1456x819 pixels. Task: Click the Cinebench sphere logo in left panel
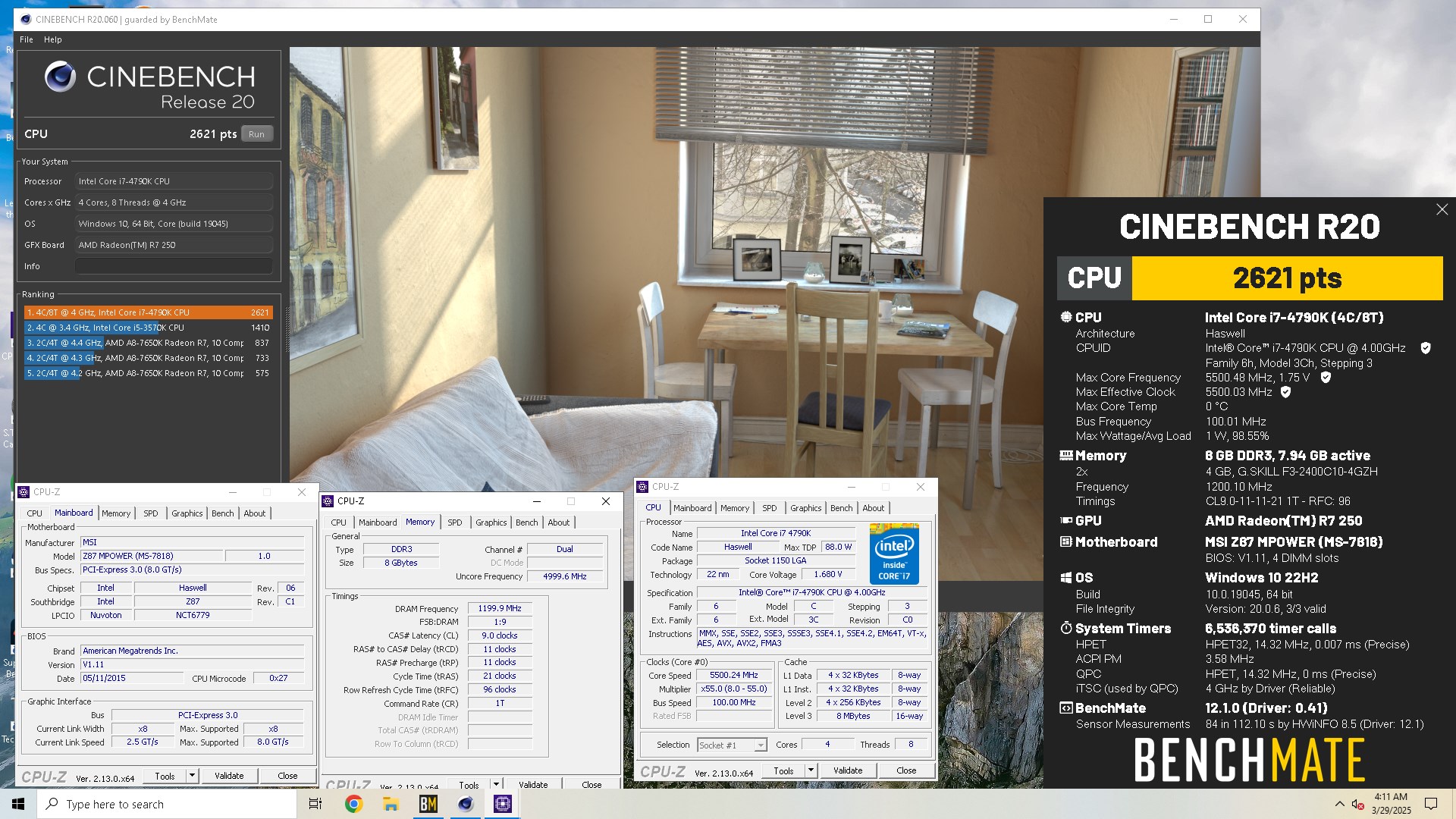coord(61,77)
